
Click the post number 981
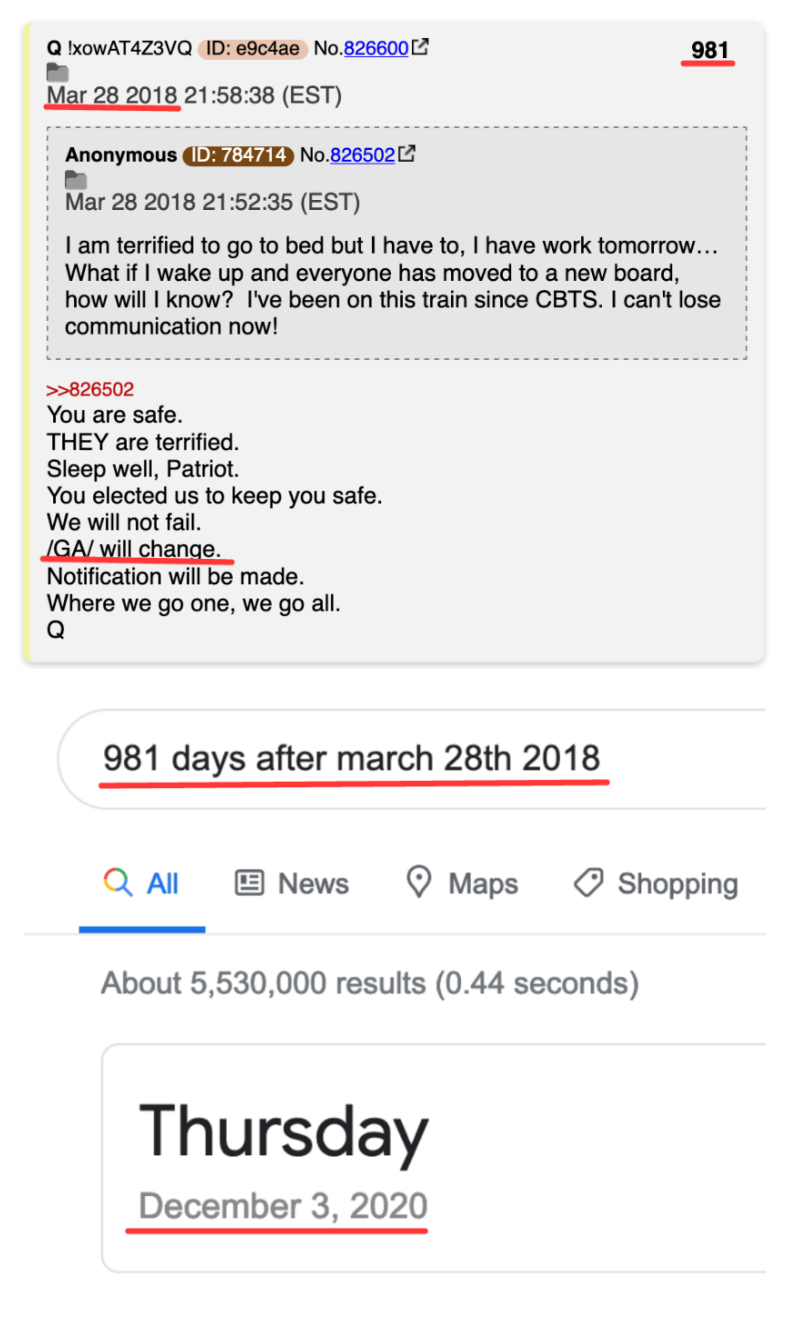click(x=710, y=50)
